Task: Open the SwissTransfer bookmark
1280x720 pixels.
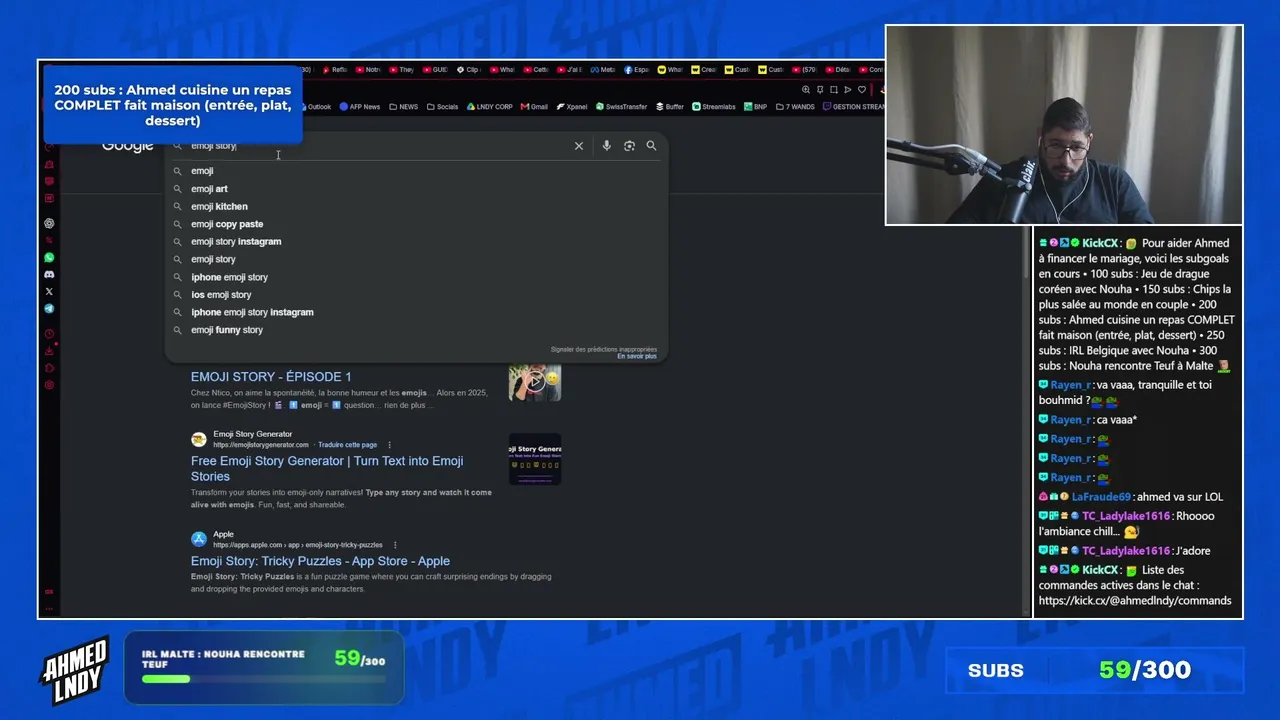Action: tap(622, 107)
